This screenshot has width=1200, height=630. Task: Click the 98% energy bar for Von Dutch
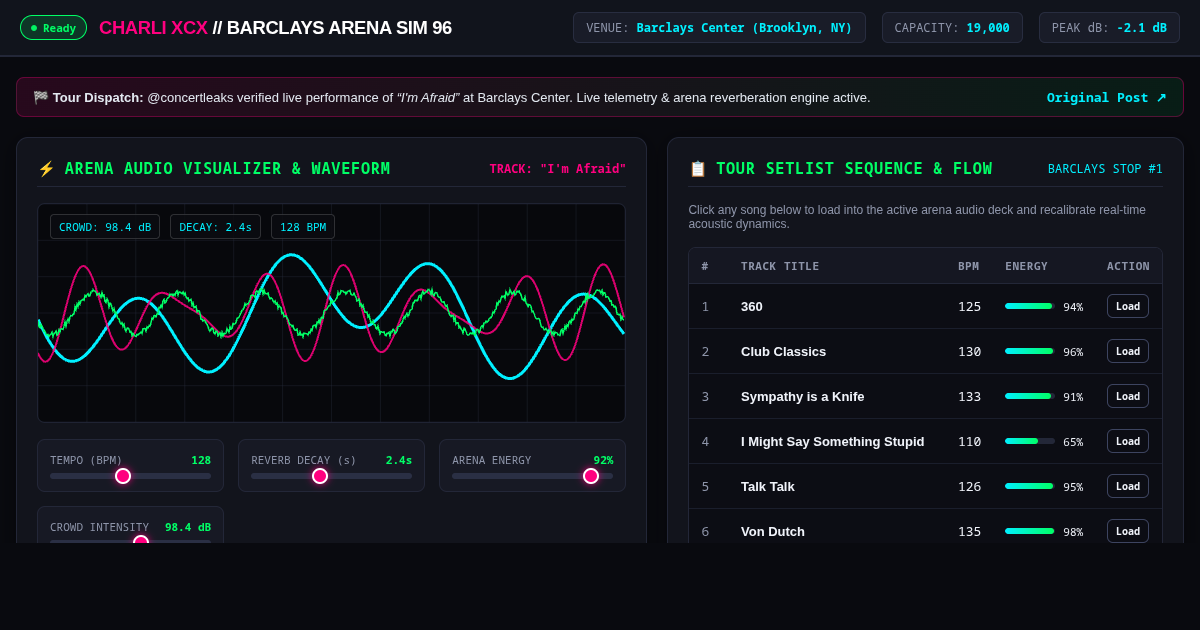[x=1030, y=531]
